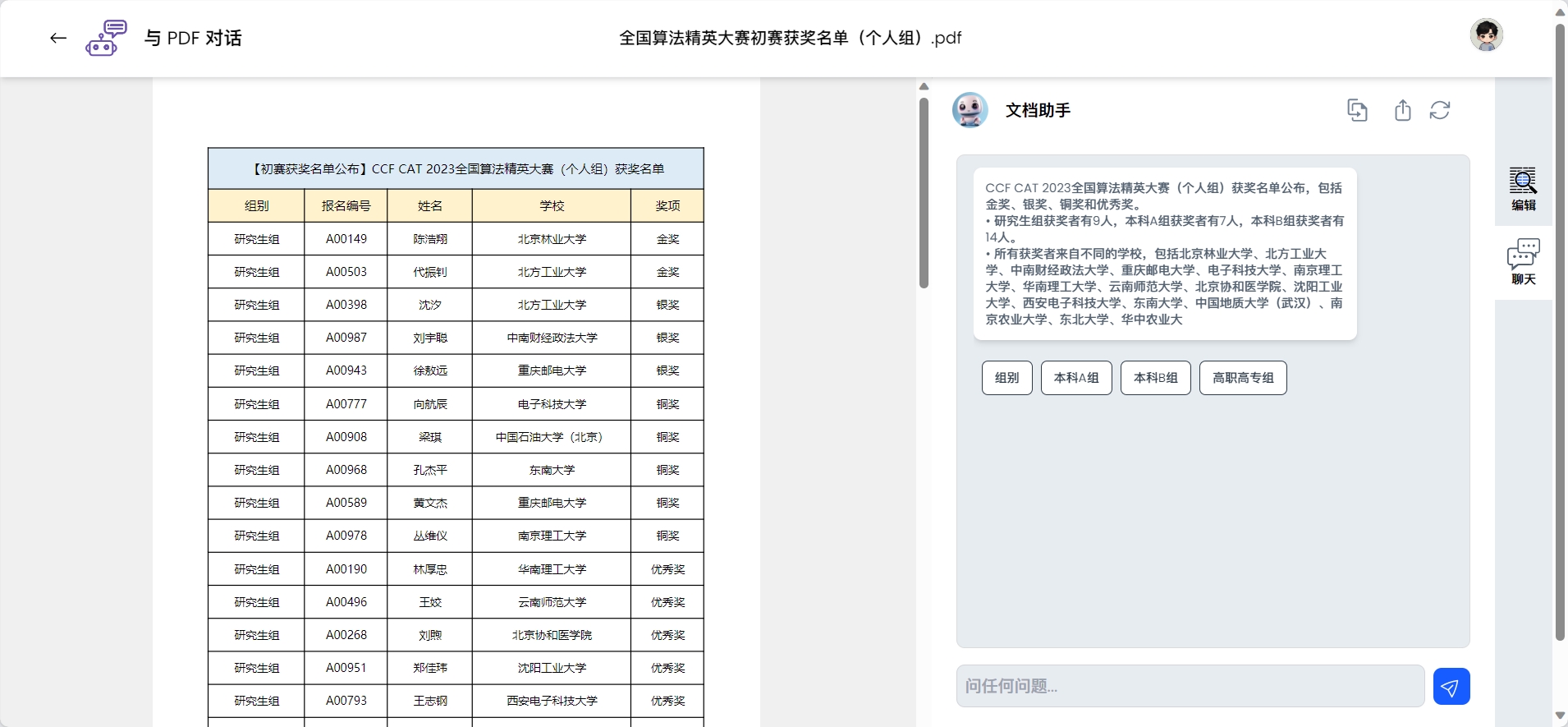Click the 中南财经政法大学 cell
The height and width of the screenshot is (727, 1568).
point(552,338)
